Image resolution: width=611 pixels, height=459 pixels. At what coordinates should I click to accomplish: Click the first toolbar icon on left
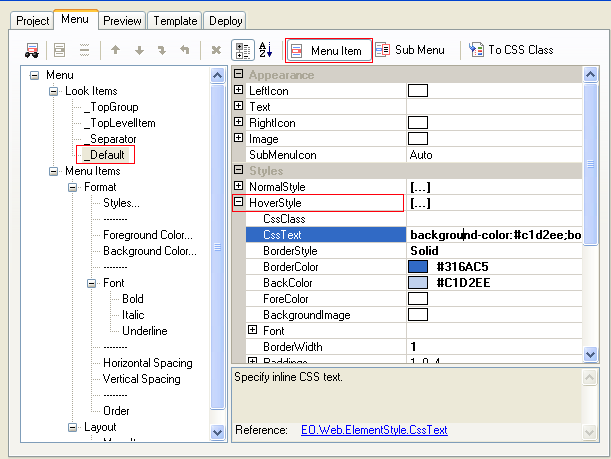[32, 50]
